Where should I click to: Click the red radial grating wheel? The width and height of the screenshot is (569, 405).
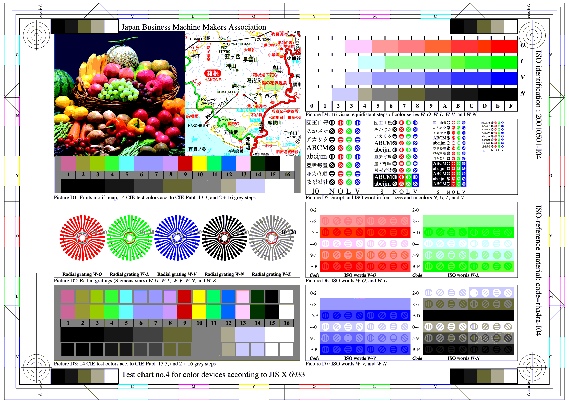[82, 238]
